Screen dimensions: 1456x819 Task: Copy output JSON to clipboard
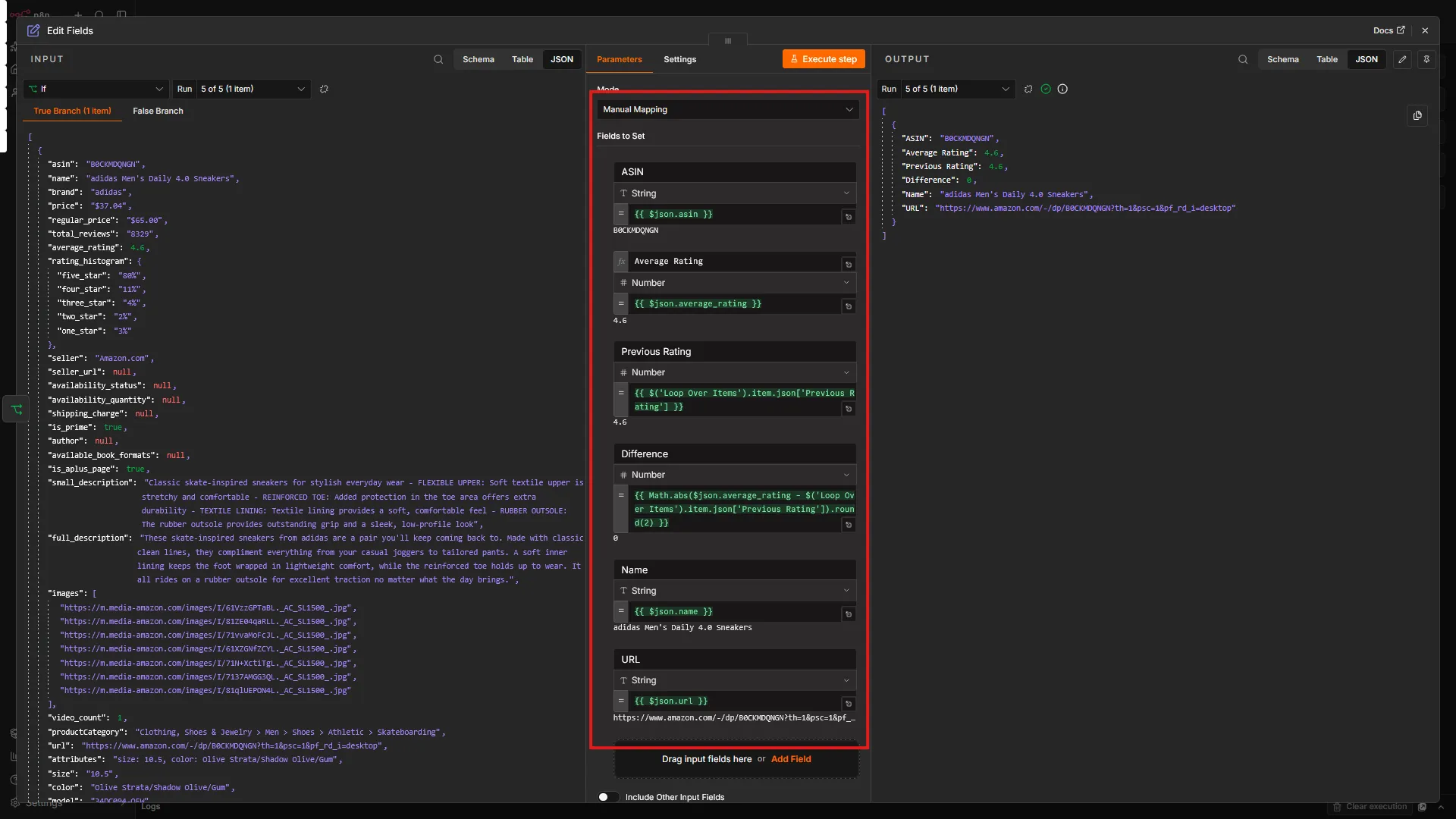(x=1417, y=115)
